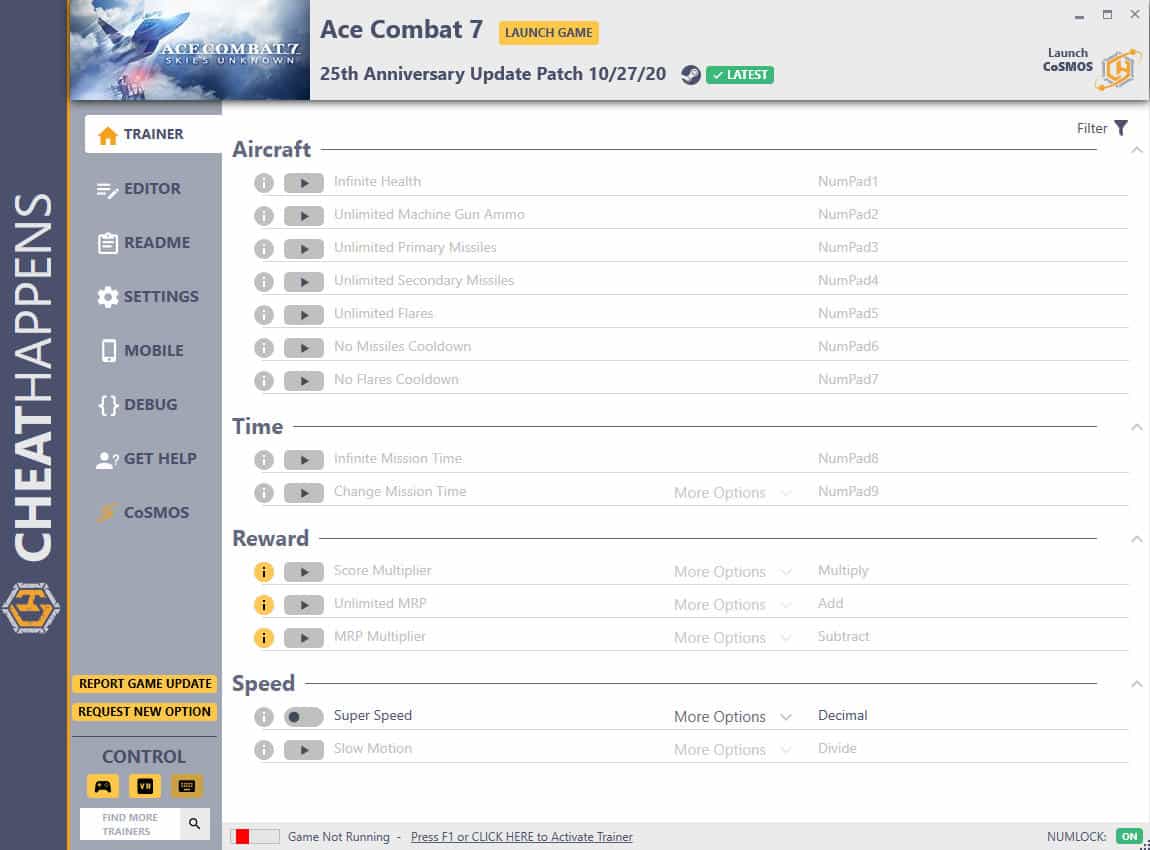Activate Unlimited Machine Gun Ammo

coord(304,216)
